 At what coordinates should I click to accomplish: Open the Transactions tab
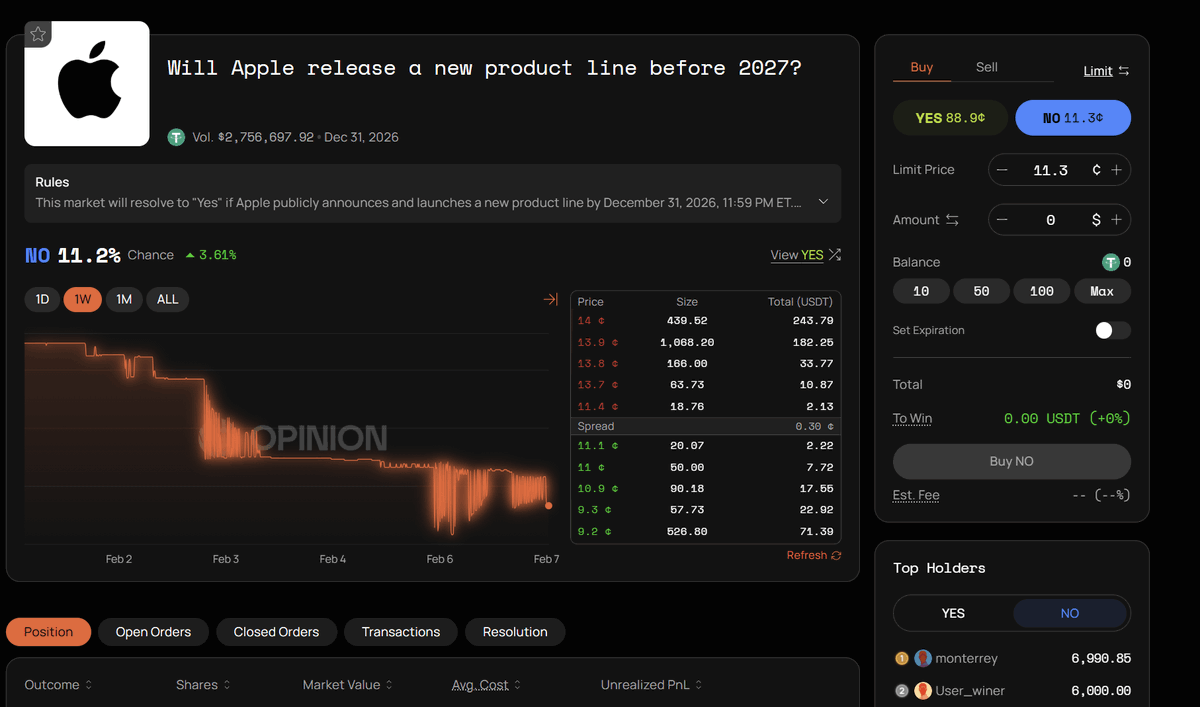pos(401,632)
